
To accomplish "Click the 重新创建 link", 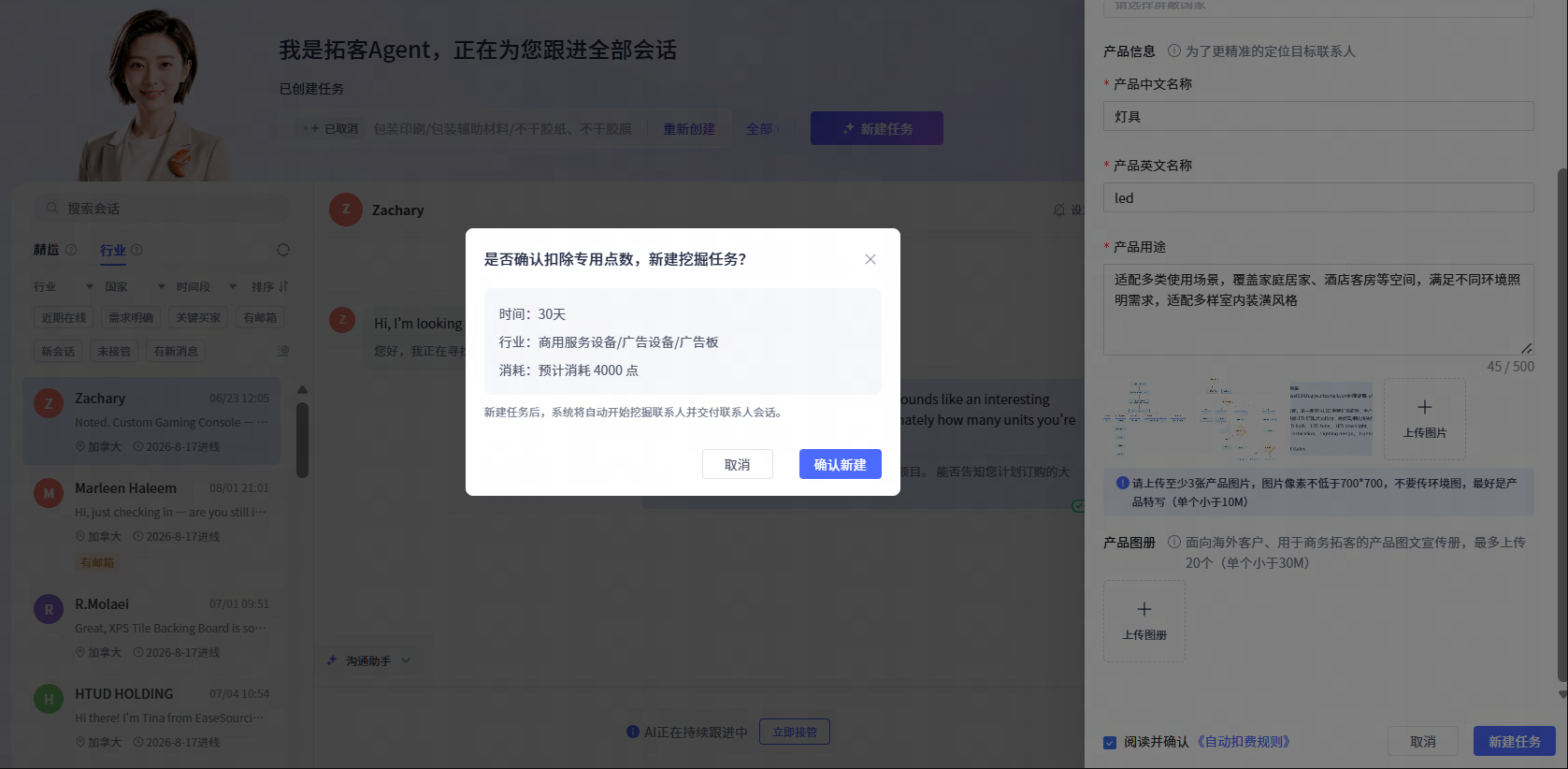I will click(689, 129).
